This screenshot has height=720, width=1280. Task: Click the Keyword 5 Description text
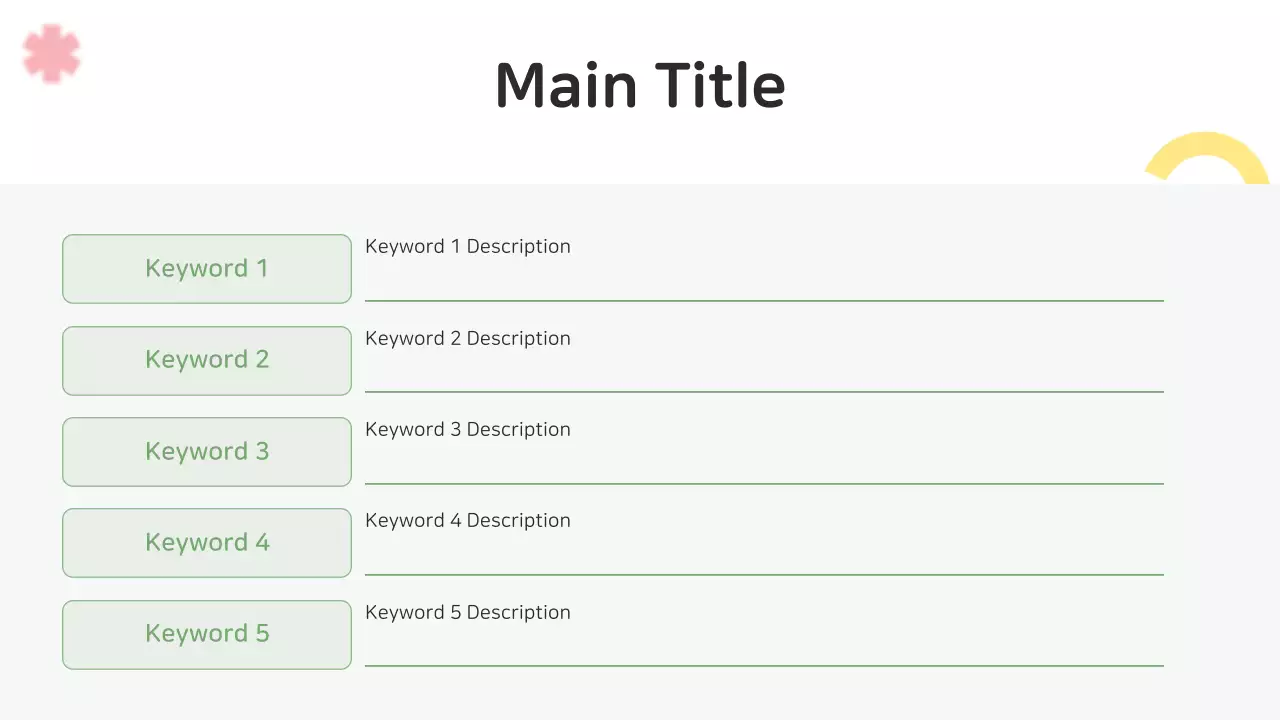(x=468, y=613)
